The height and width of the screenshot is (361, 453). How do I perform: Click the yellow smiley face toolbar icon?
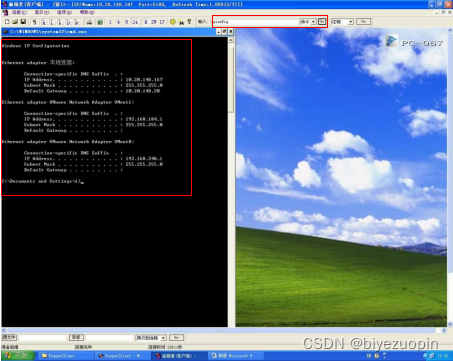coord(173,22)
